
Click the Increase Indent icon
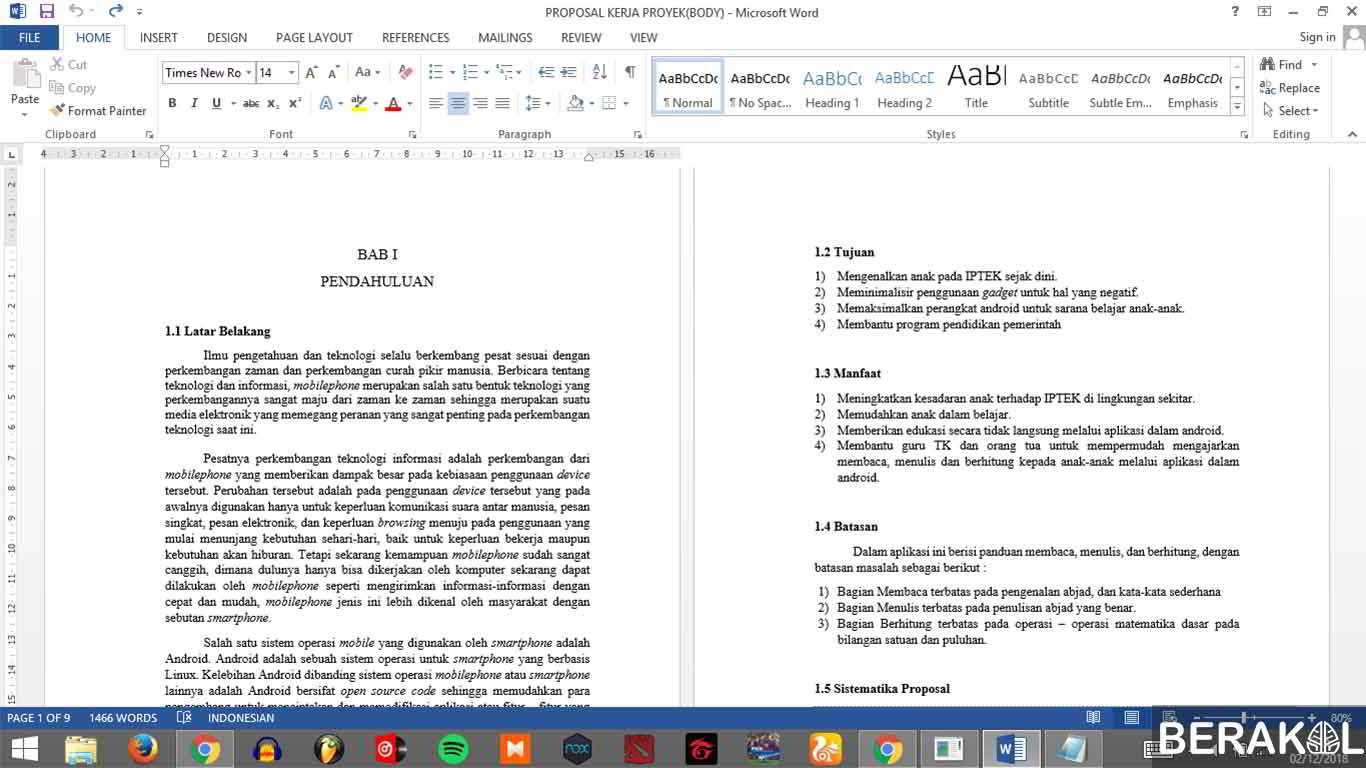click(569, 72)
